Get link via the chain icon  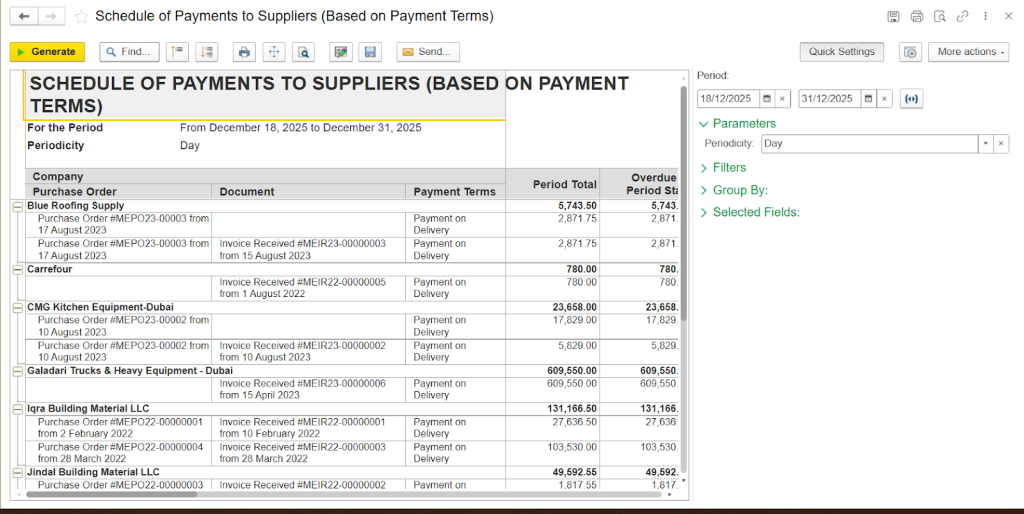pos(963,16)
